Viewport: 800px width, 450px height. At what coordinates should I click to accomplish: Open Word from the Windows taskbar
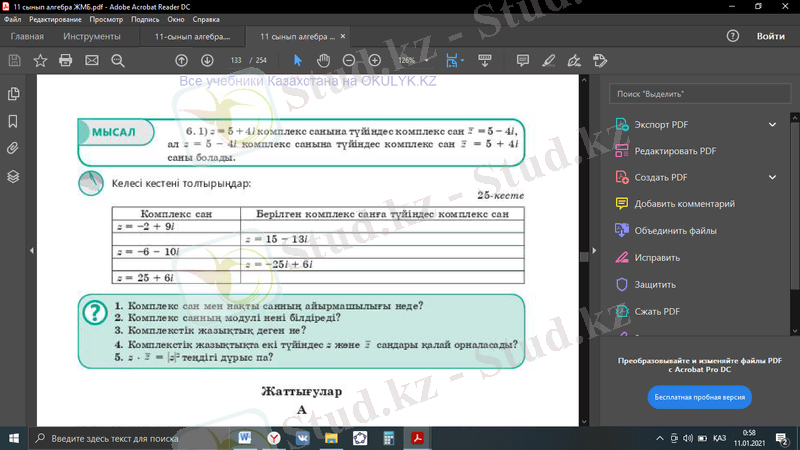[x=245, y=438]
